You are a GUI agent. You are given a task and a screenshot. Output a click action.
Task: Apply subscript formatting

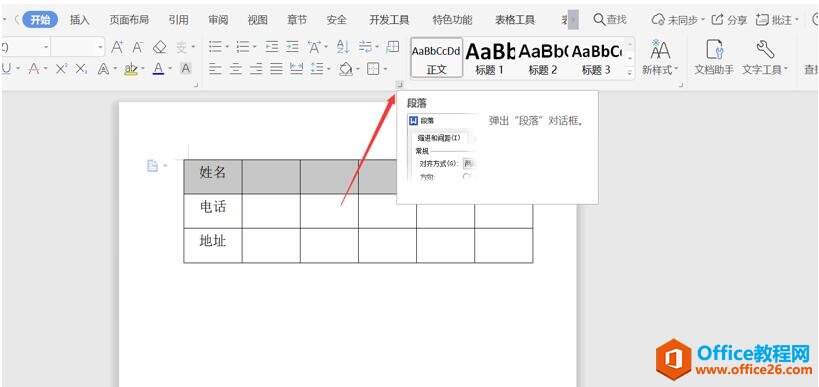click(81, 68)
